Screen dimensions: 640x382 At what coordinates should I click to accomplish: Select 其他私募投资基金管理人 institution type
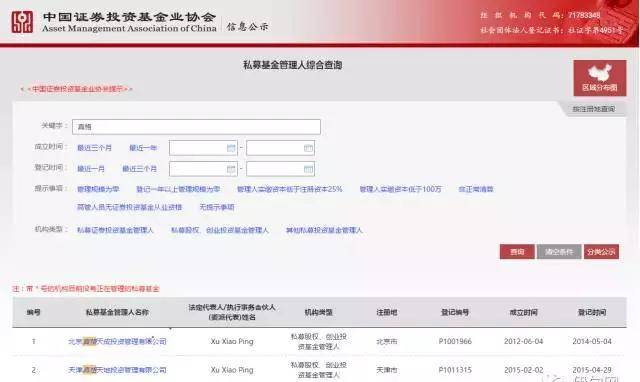tap(324, 230)
